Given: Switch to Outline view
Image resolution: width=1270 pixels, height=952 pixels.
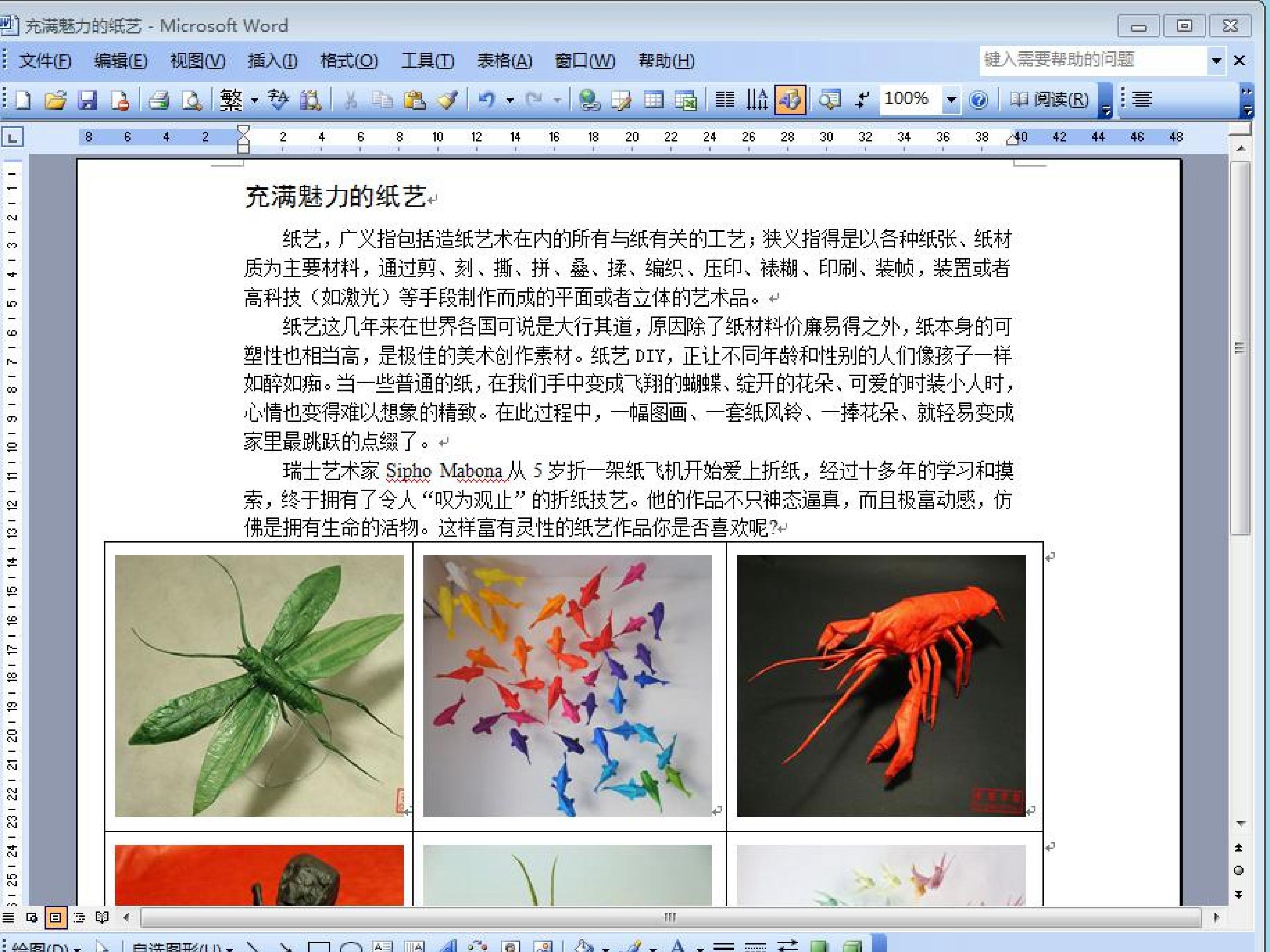Looking at the screenshot, I should pos(79,918).
